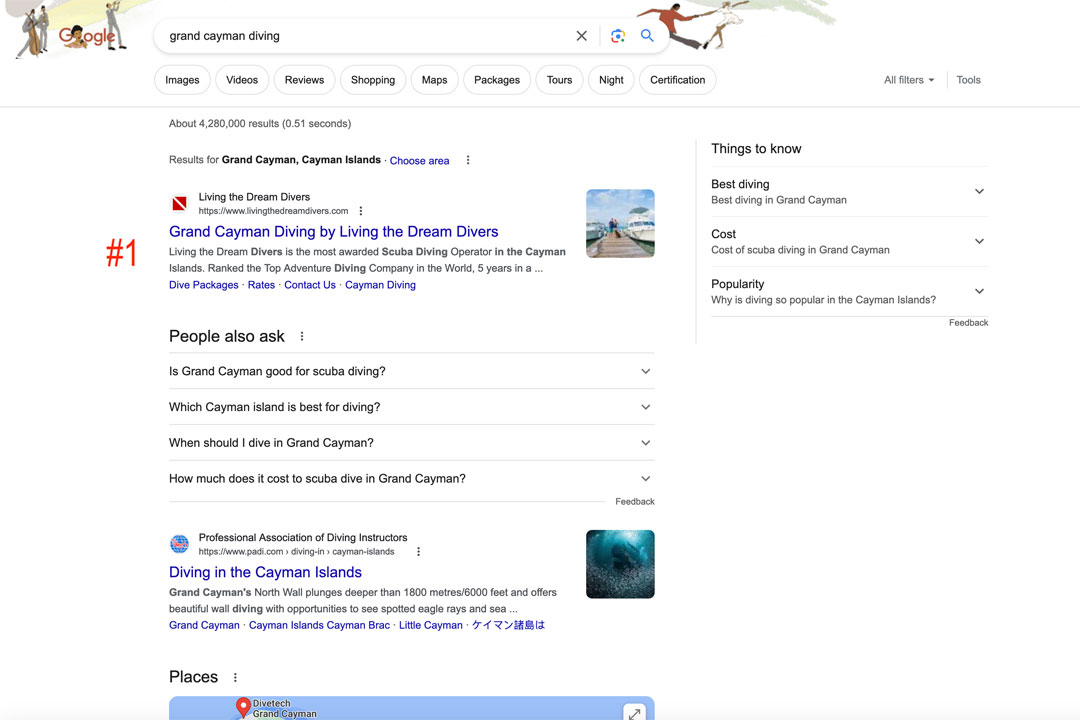This screenshot has width=1080, height=720.
Task: Click the livingthedreamdivers.com URL text
Action: (x=273, y=211)
